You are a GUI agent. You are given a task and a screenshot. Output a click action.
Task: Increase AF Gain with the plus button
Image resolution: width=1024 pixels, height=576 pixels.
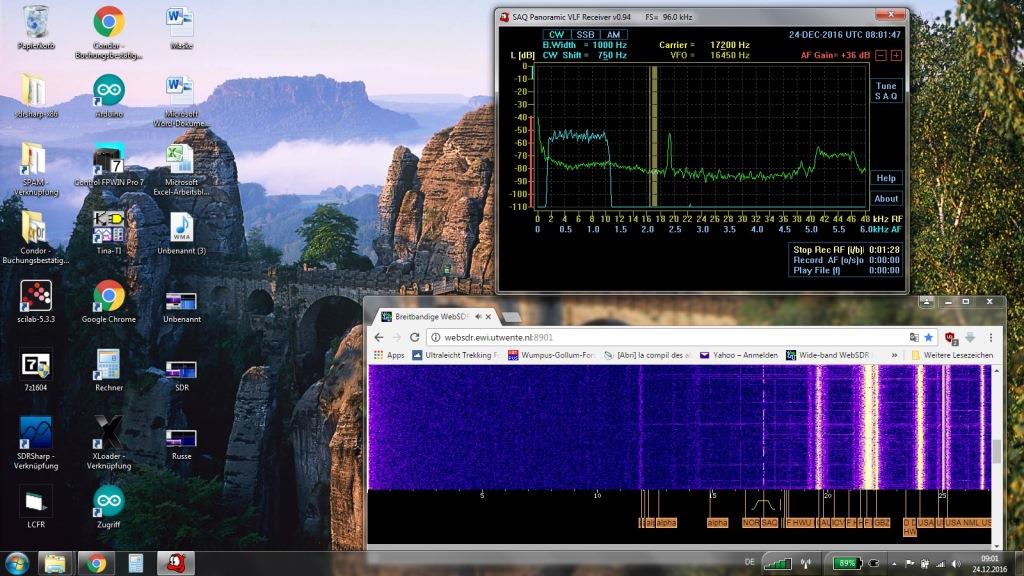click(x=895, y=56)
